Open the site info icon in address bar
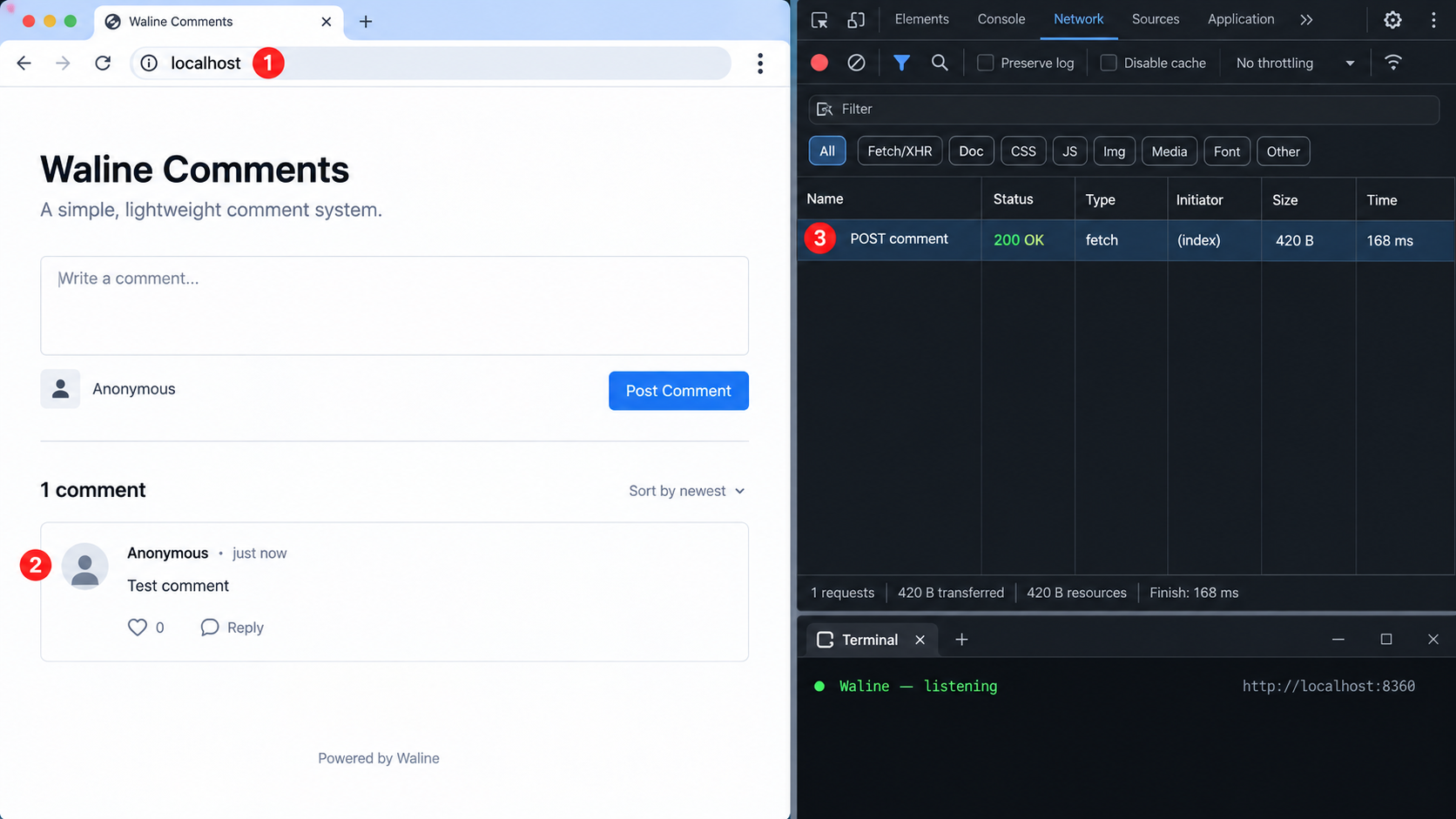Image resolution: width=1456 pixels, height=819 pixels. tap(149, 63)
